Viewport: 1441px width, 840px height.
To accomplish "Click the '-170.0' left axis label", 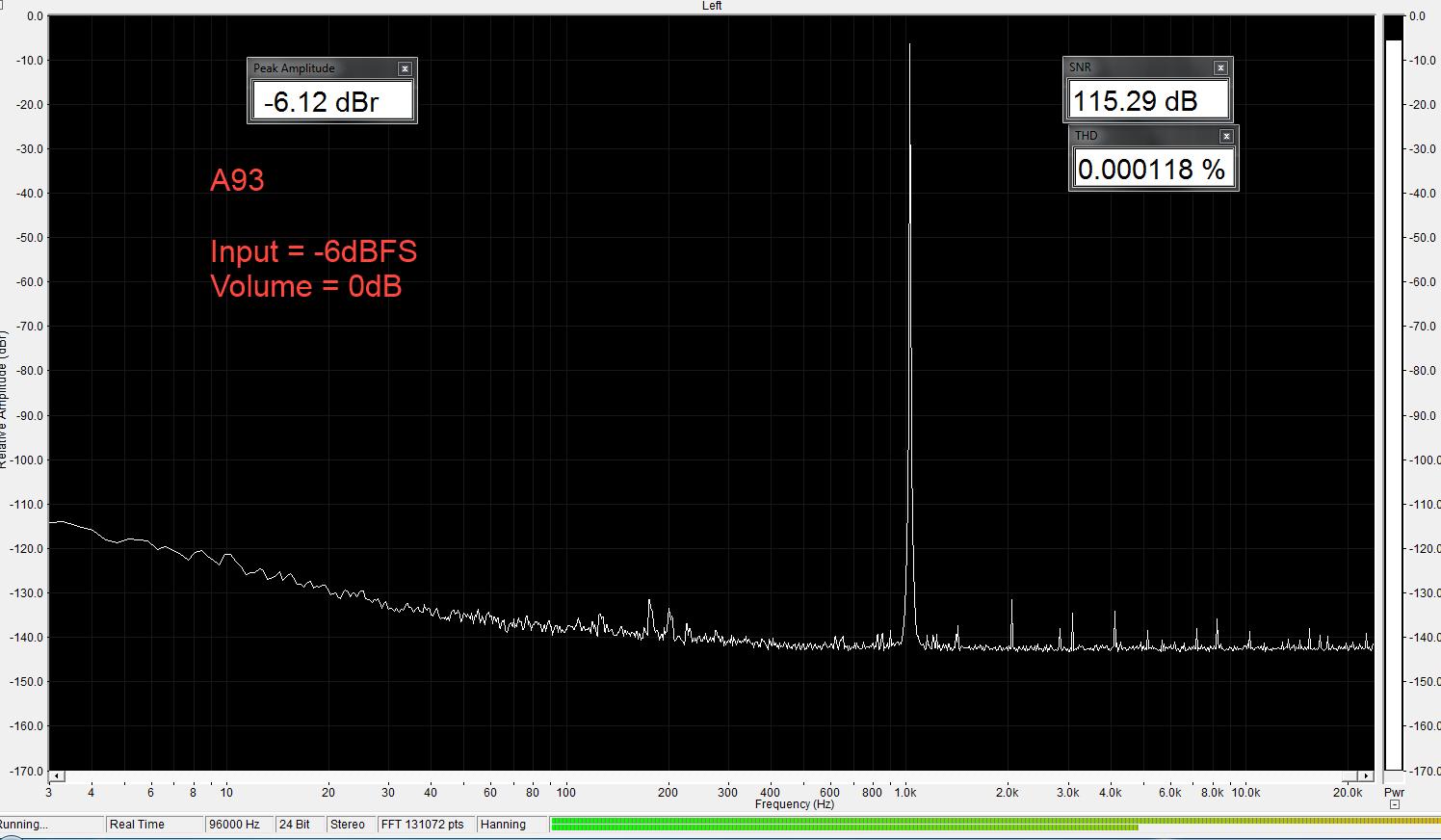I will click(27, 771).
